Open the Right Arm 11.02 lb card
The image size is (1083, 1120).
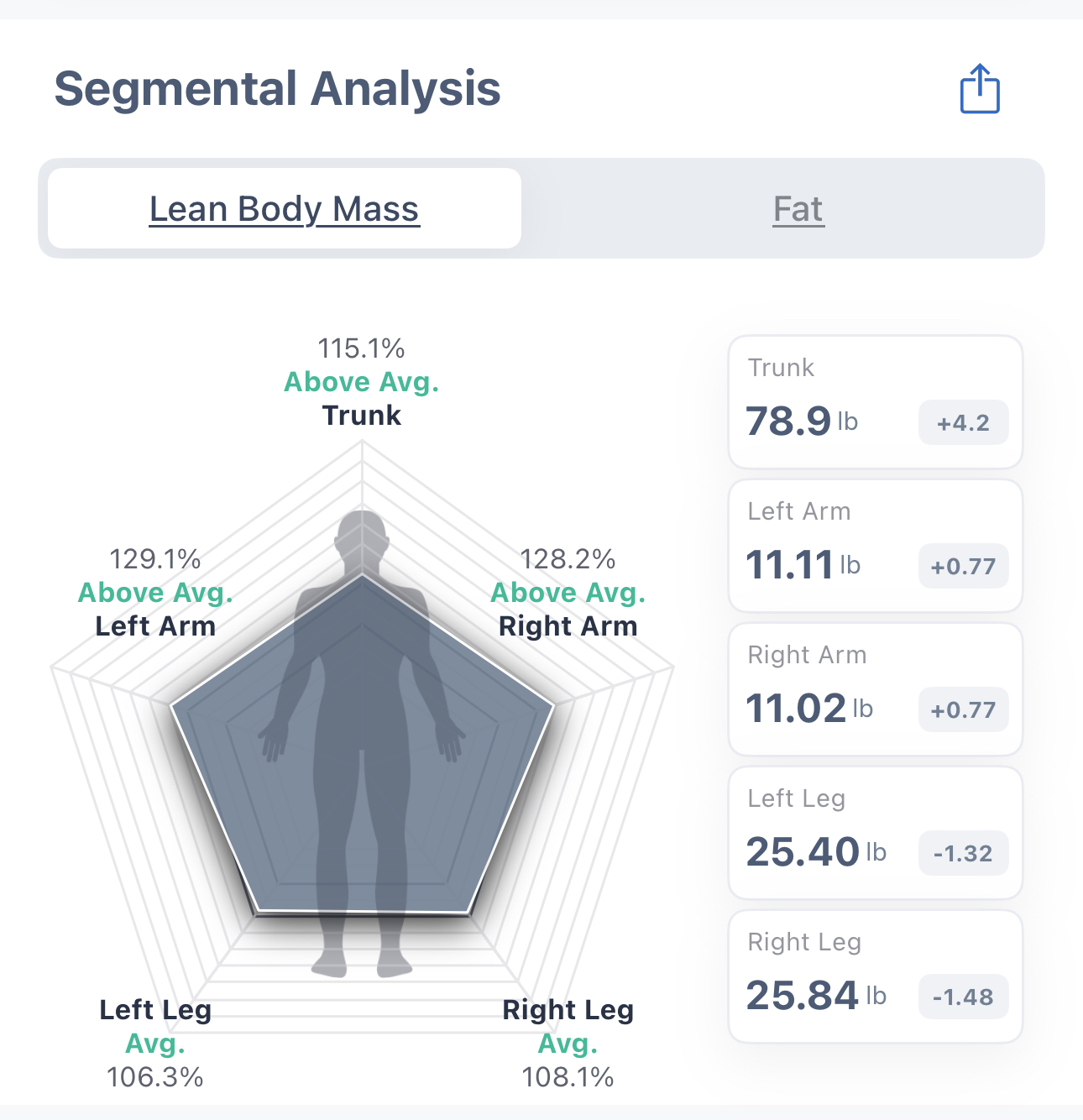coord(823,689)
